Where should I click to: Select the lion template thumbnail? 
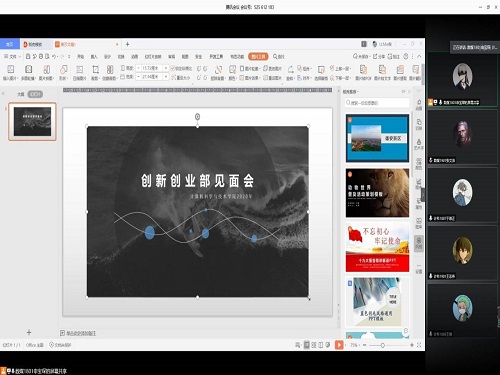[377, 193]
